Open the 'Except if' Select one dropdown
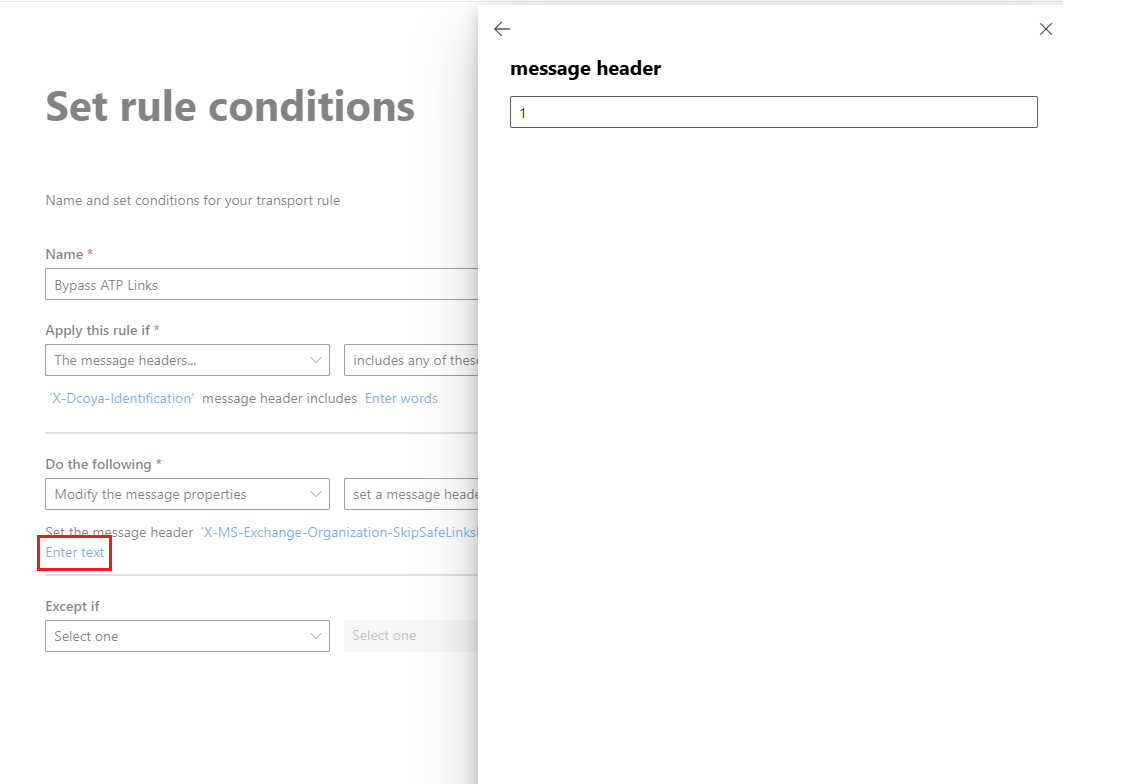 188,636
